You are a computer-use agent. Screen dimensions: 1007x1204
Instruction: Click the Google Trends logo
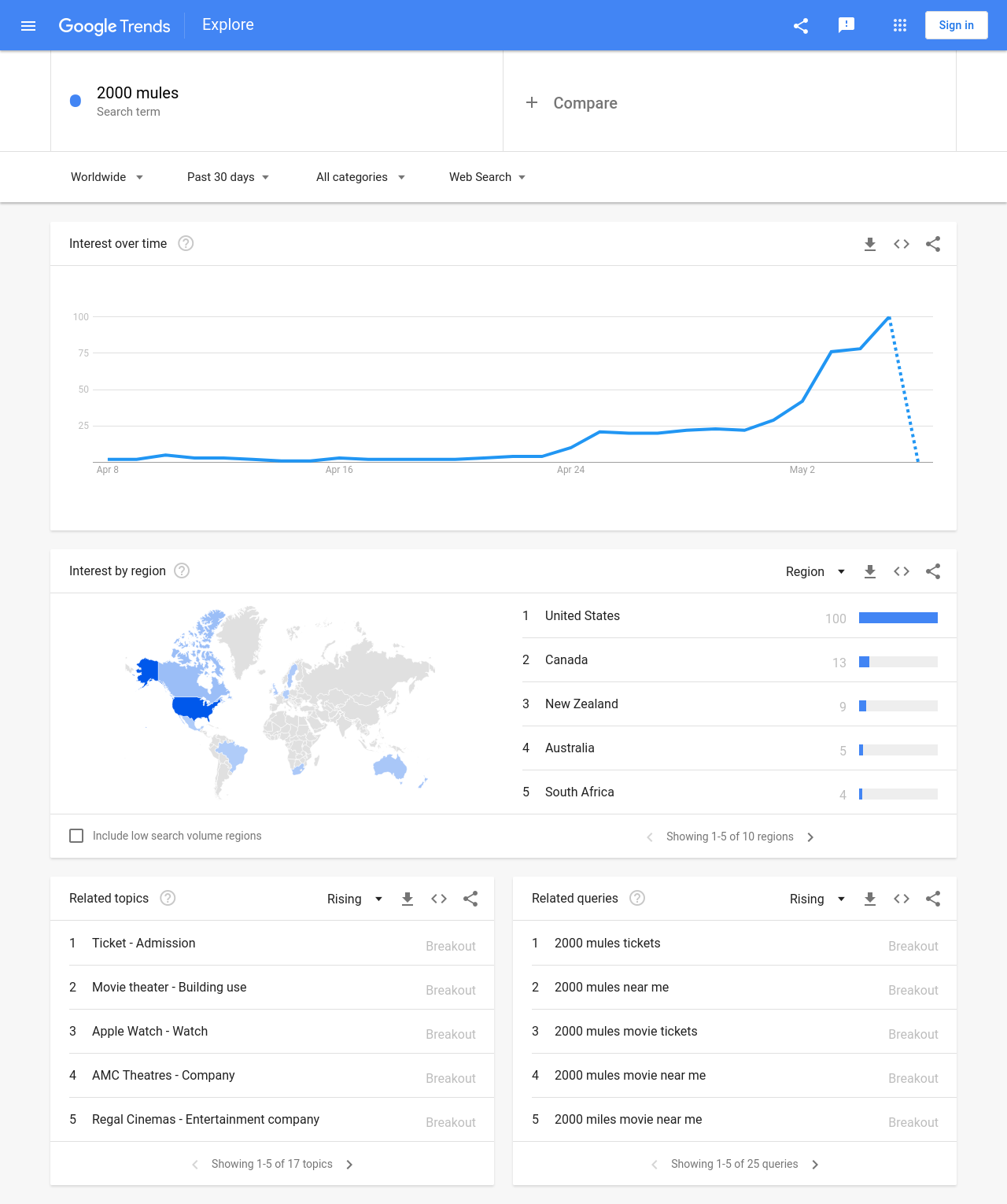point(114,25)
